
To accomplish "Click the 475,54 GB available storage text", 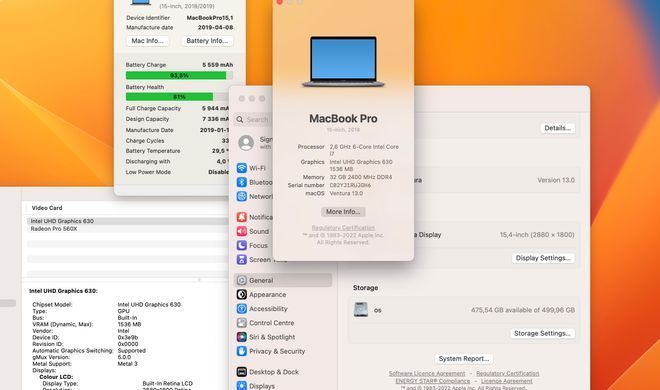I will pyautogui.click(x=523, y=310).
